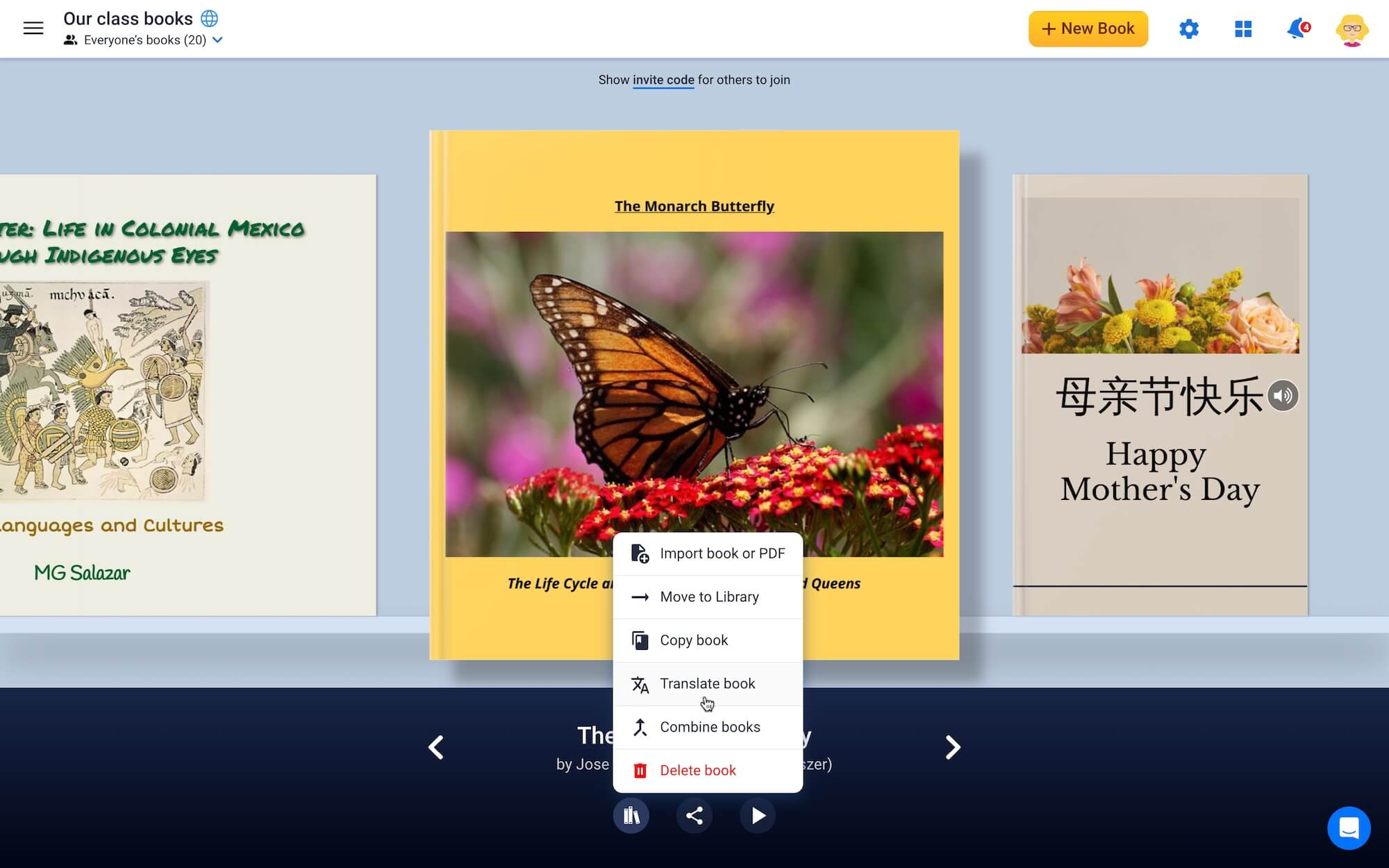This screenshot has height=868, width=1389.
Task: Go to previous book arrow
Action: click(436, 747)
